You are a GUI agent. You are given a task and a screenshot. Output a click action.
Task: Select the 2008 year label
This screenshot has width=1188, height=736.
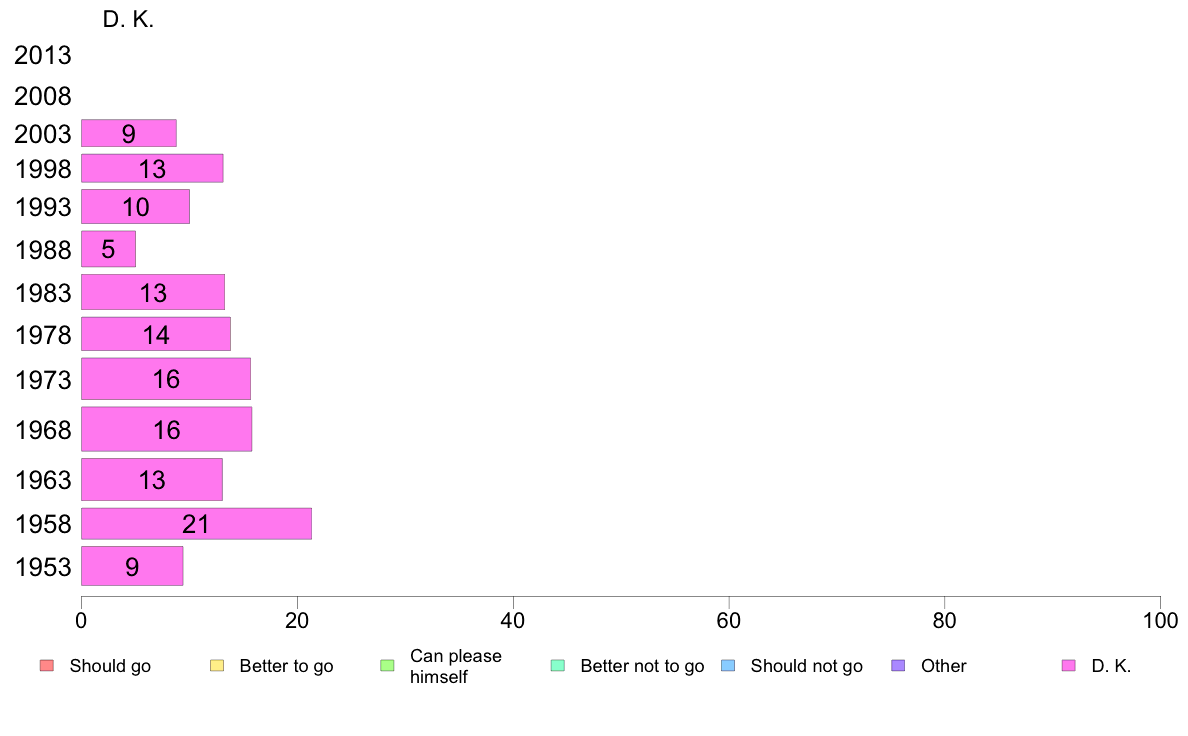point(43,96)
